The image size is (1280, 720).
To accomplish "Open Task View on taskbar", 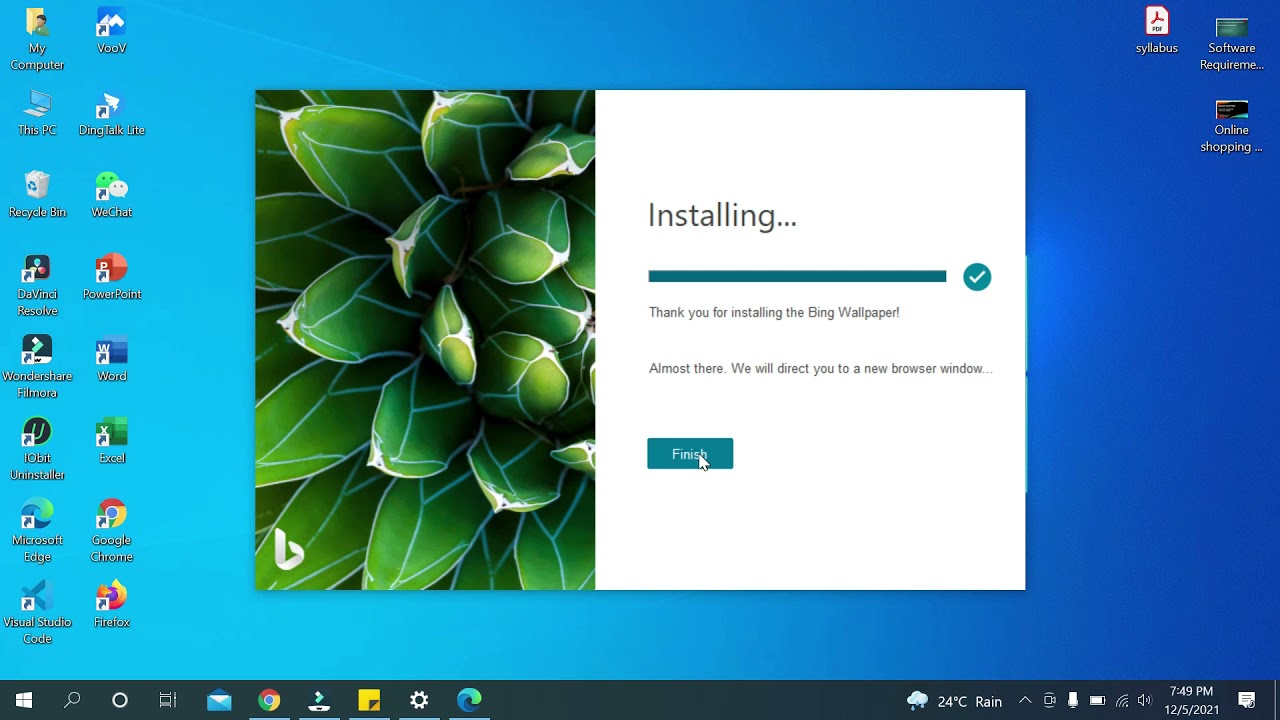I will tap(168, 700).
